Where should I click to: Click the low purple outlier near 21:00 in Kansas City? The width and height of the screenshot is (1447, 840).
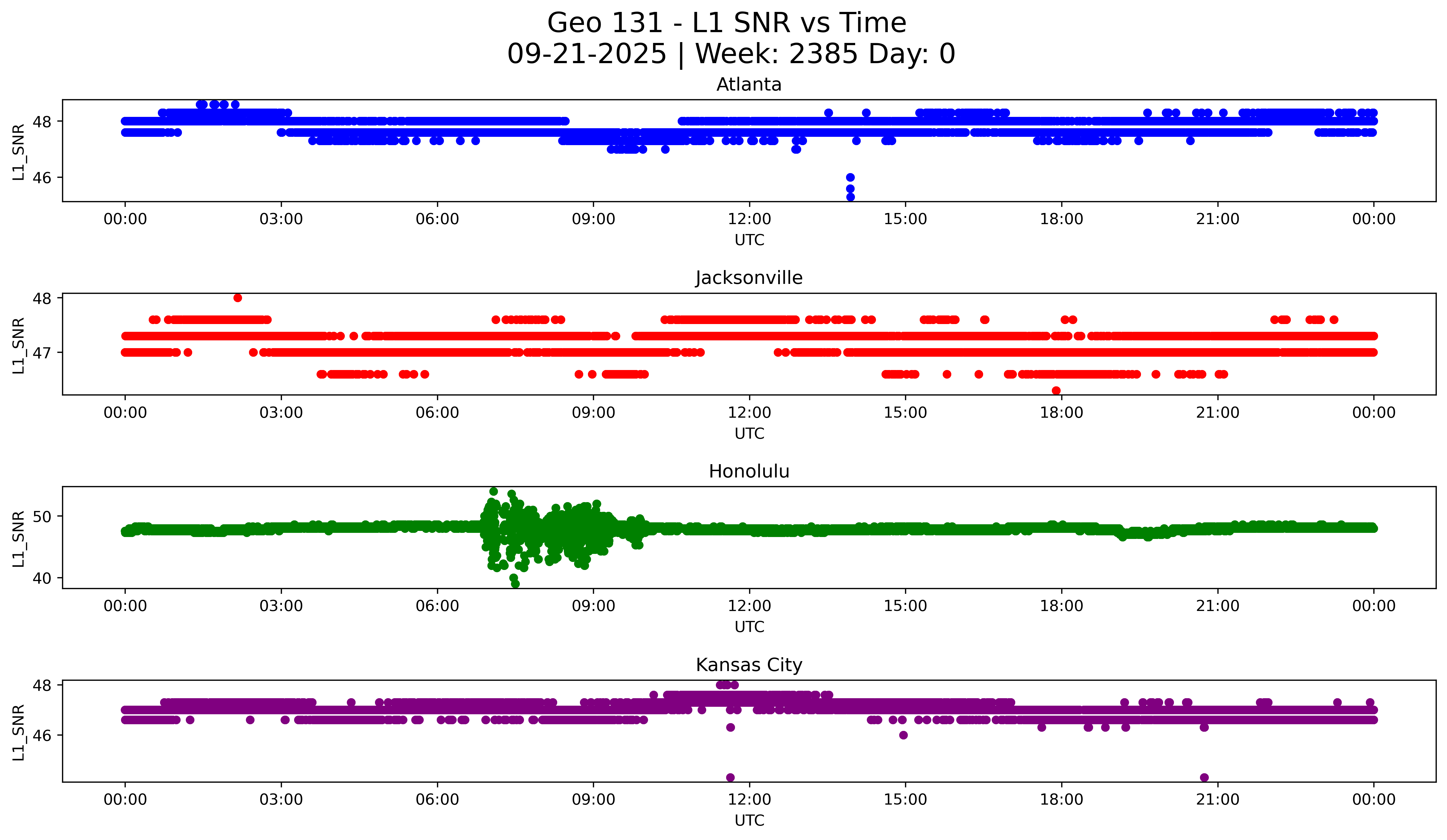pos(1204,777)
